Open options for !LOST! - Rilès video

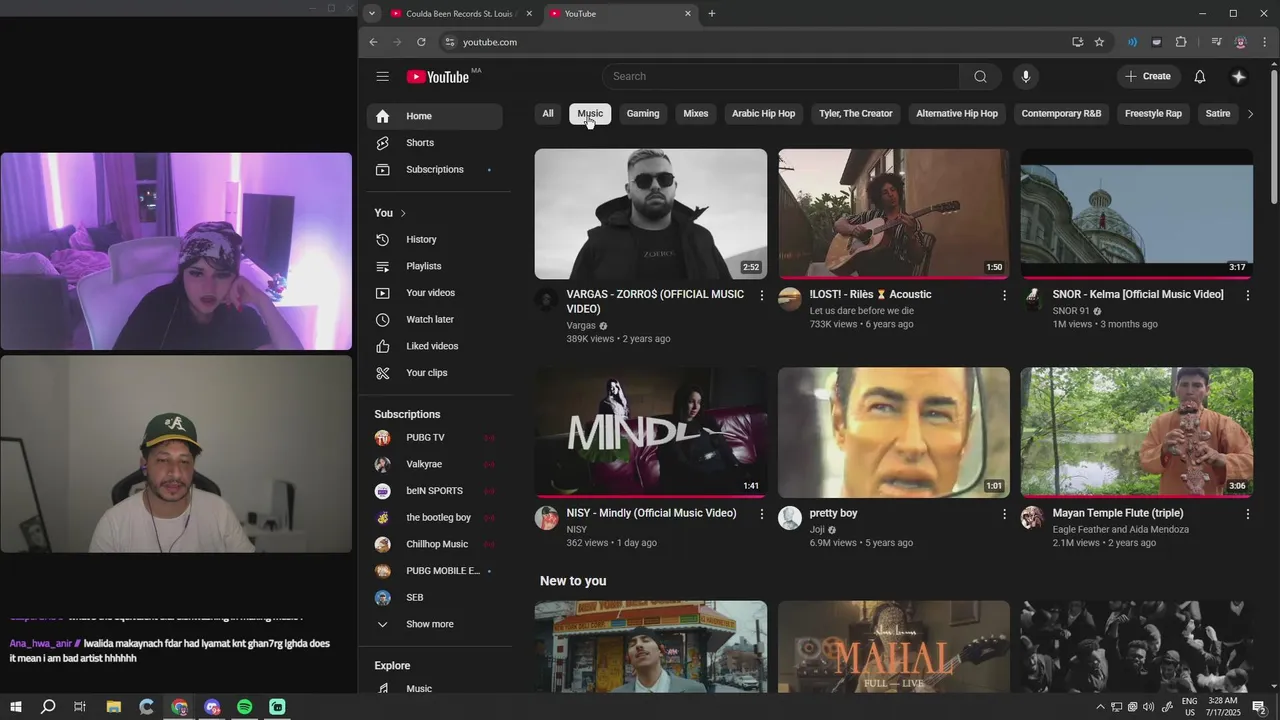tap(1005, 295)
